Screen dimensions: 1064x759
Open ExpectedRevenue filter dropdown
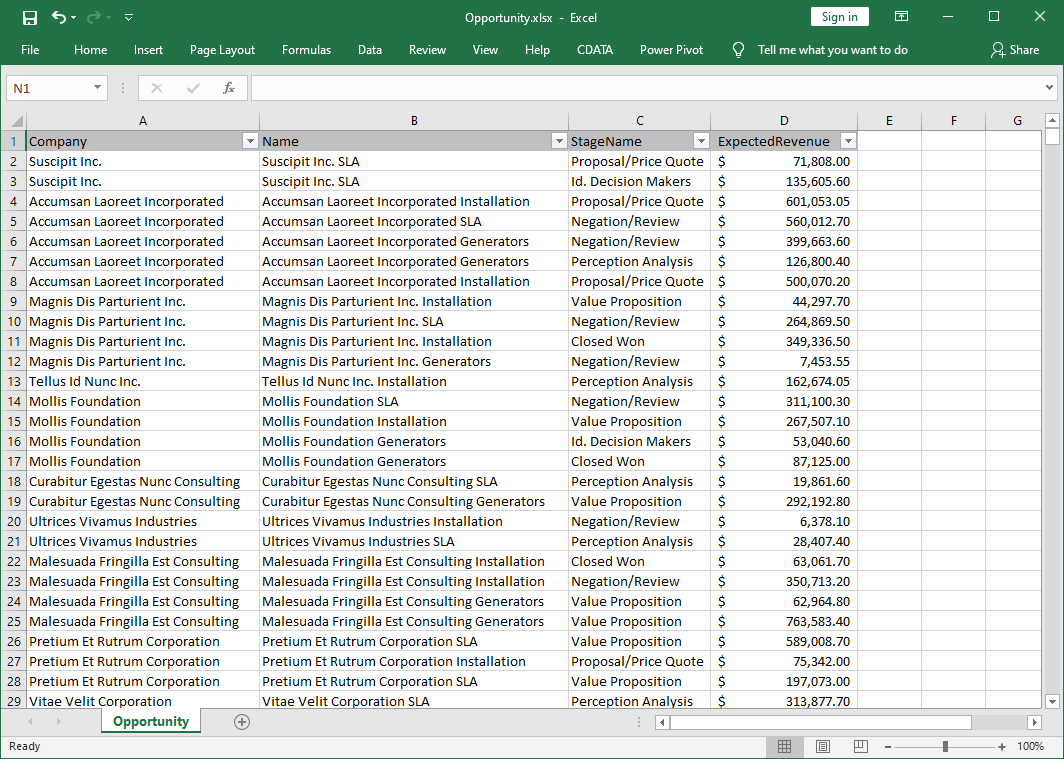(848, 141)
